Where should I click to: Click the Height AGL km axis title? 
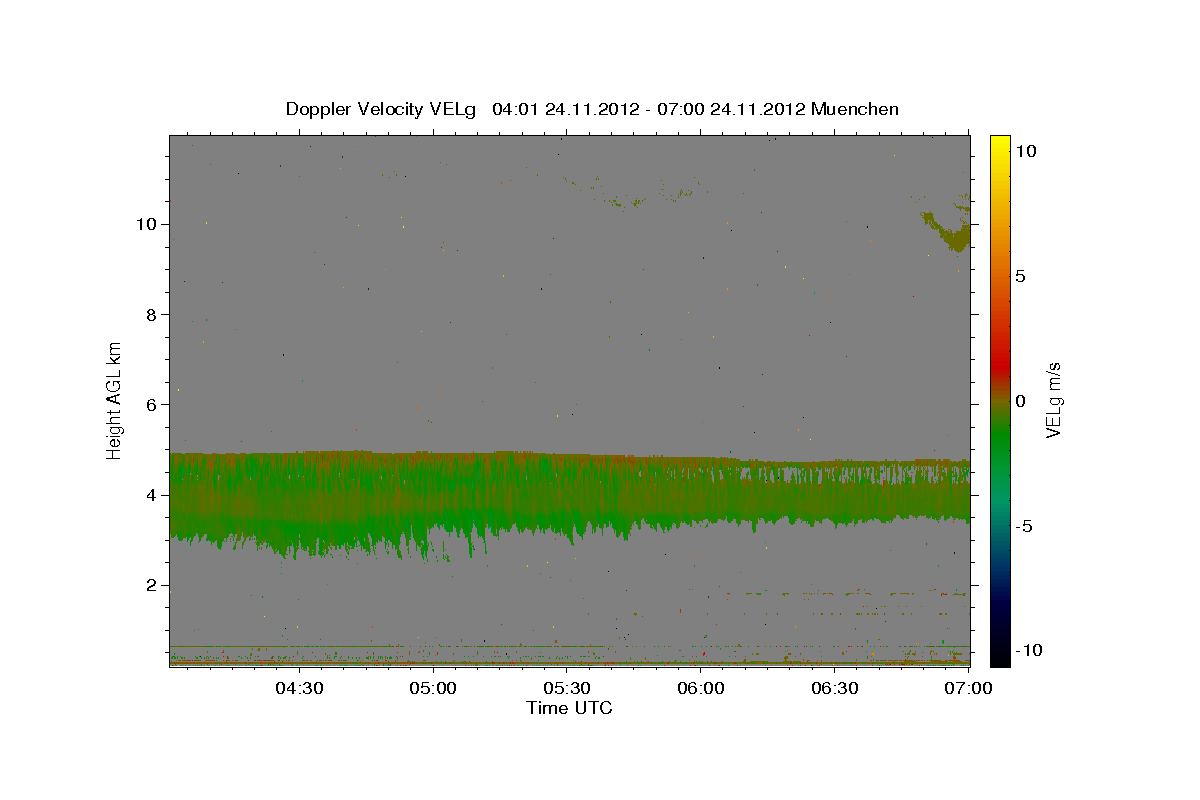point(115,399)
